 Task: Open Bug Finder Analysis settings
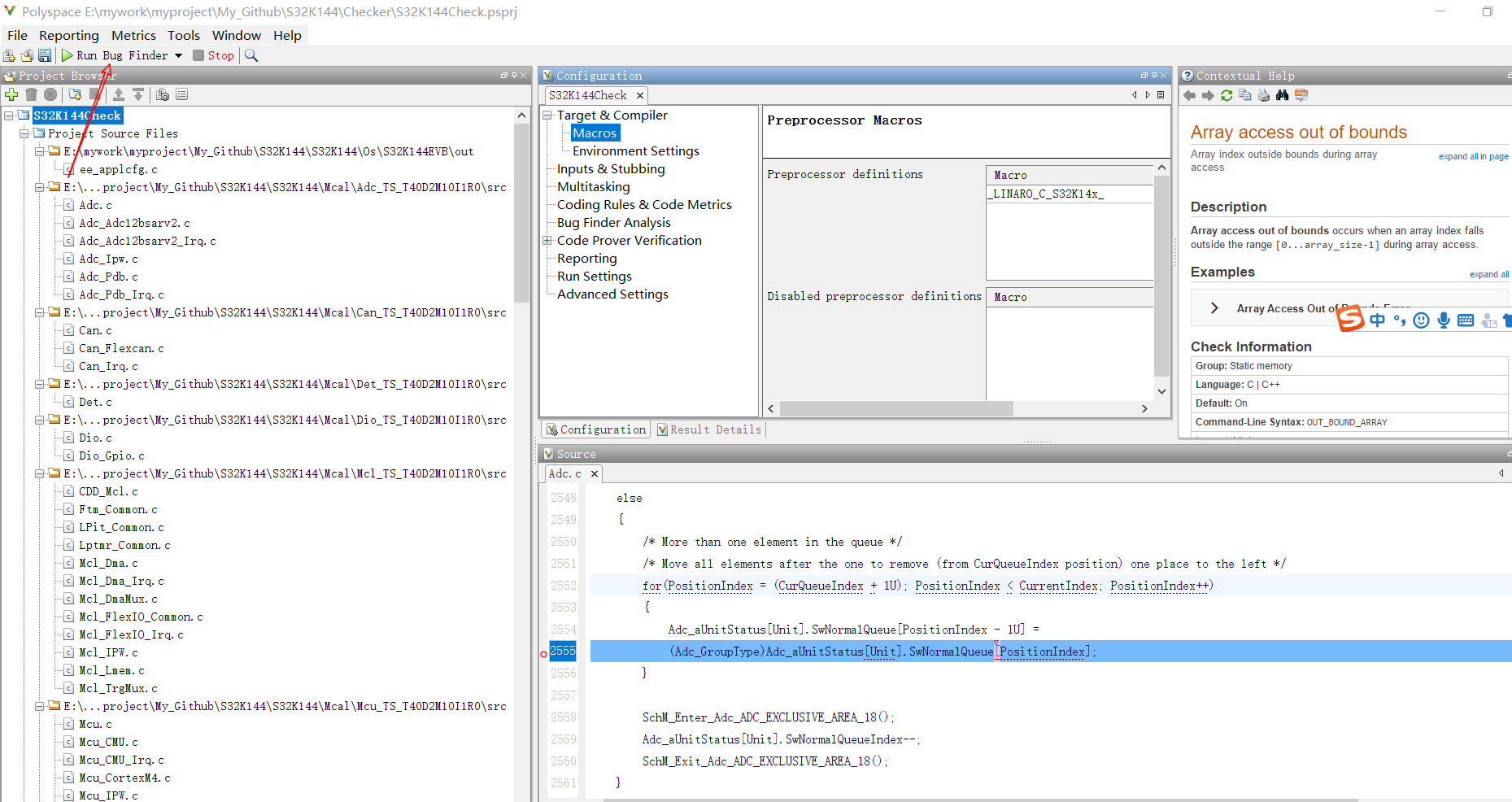tap(613, 223)
